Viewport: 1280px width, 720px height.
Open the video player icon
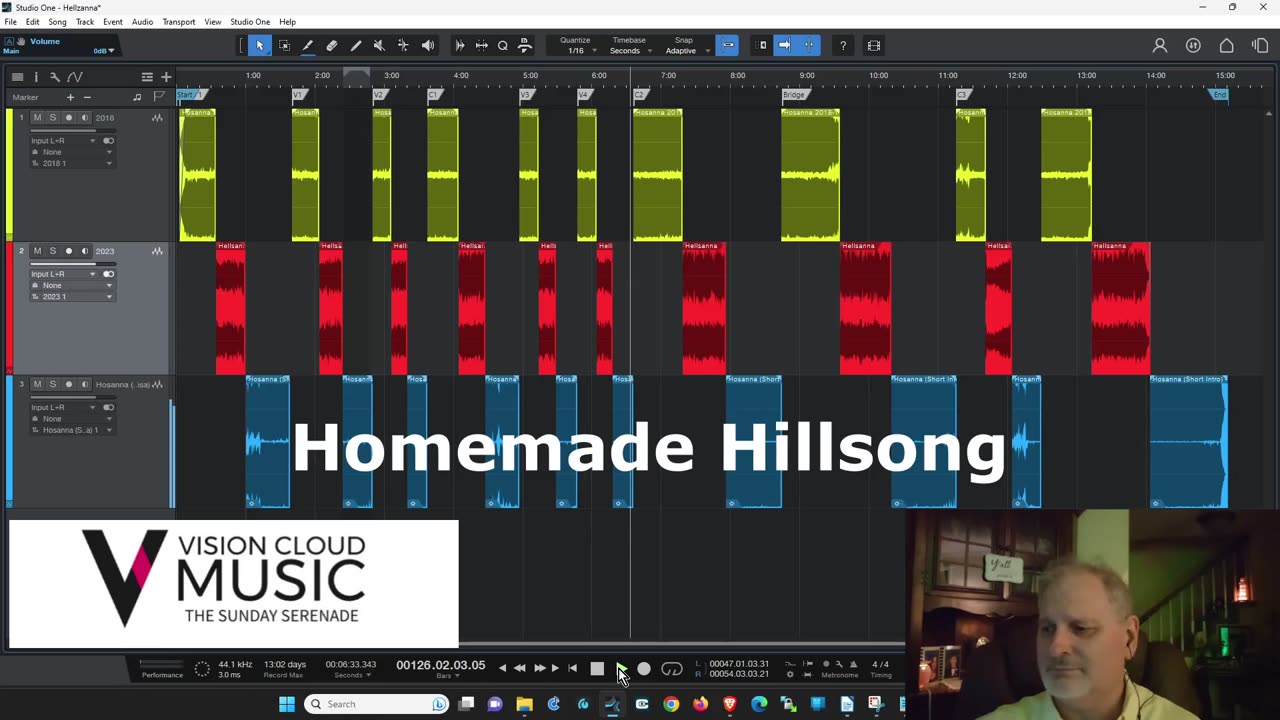pos(874,46)
